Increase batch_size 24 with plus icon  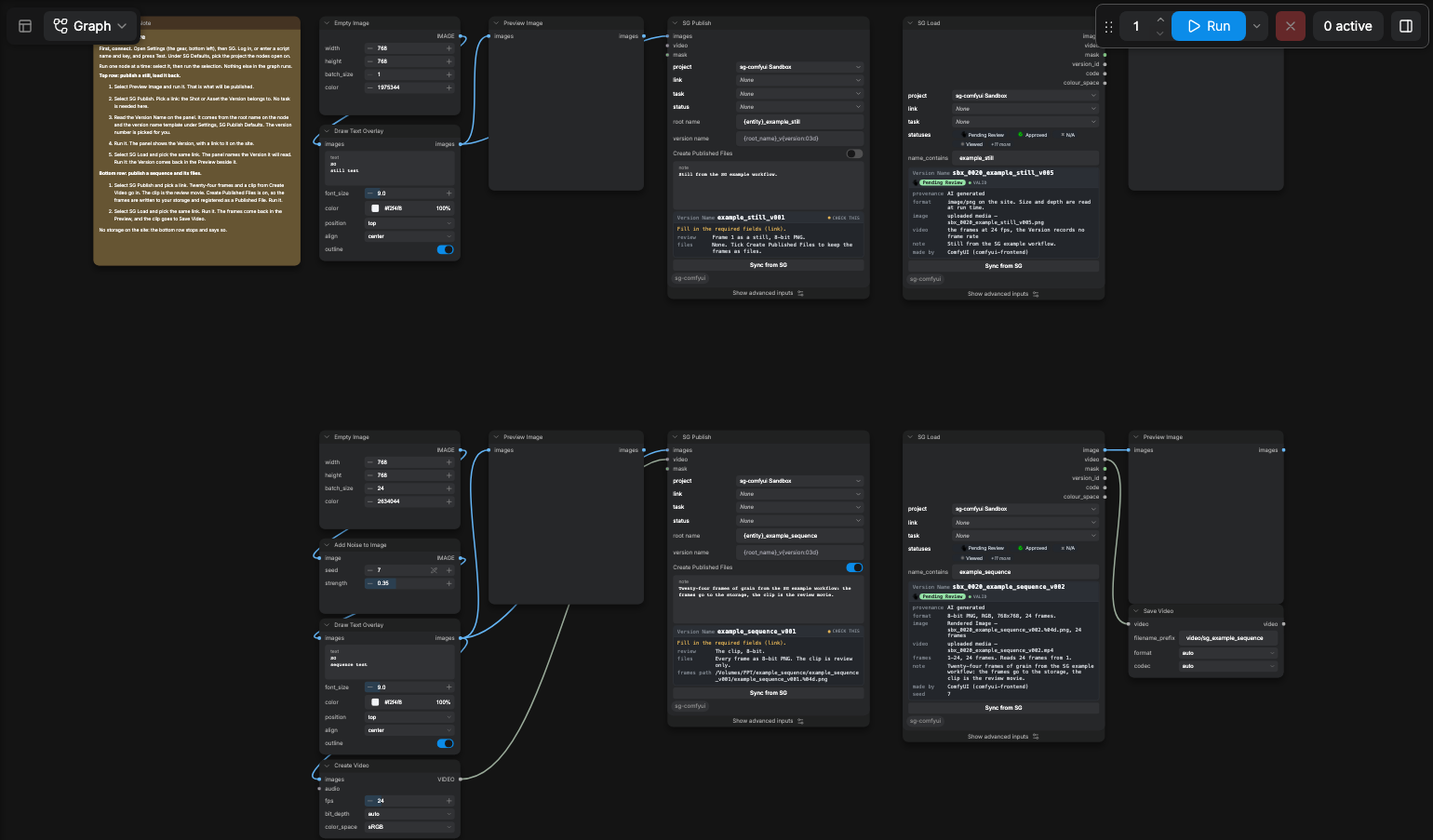[x=449, y=488]
